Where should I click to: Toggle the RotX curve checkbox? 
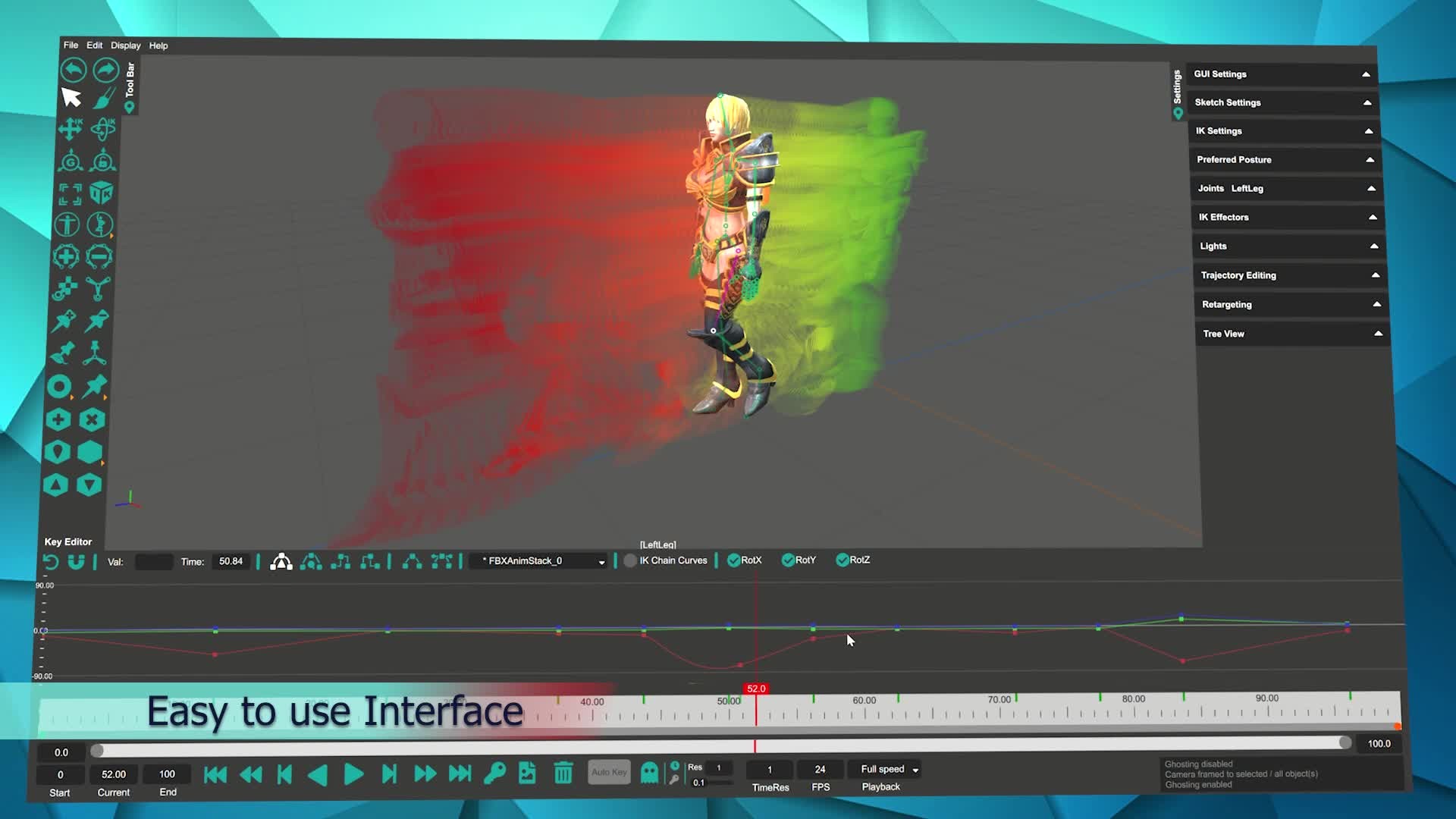(733, 560)
